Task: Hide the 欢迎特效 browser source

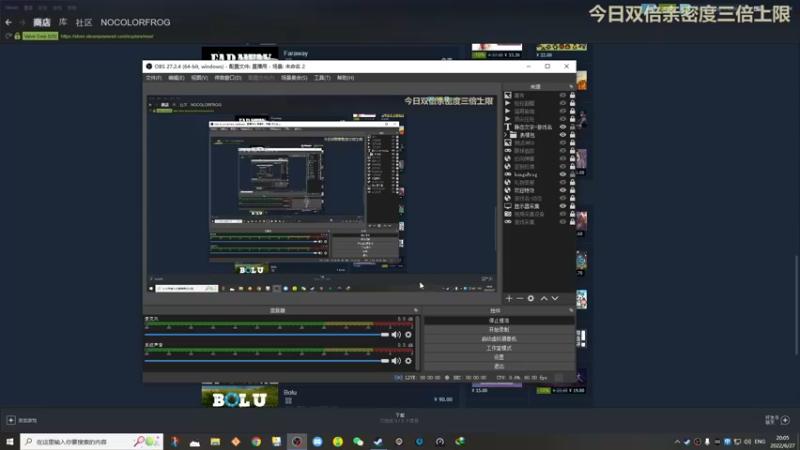Action: (x=563, y=190)
